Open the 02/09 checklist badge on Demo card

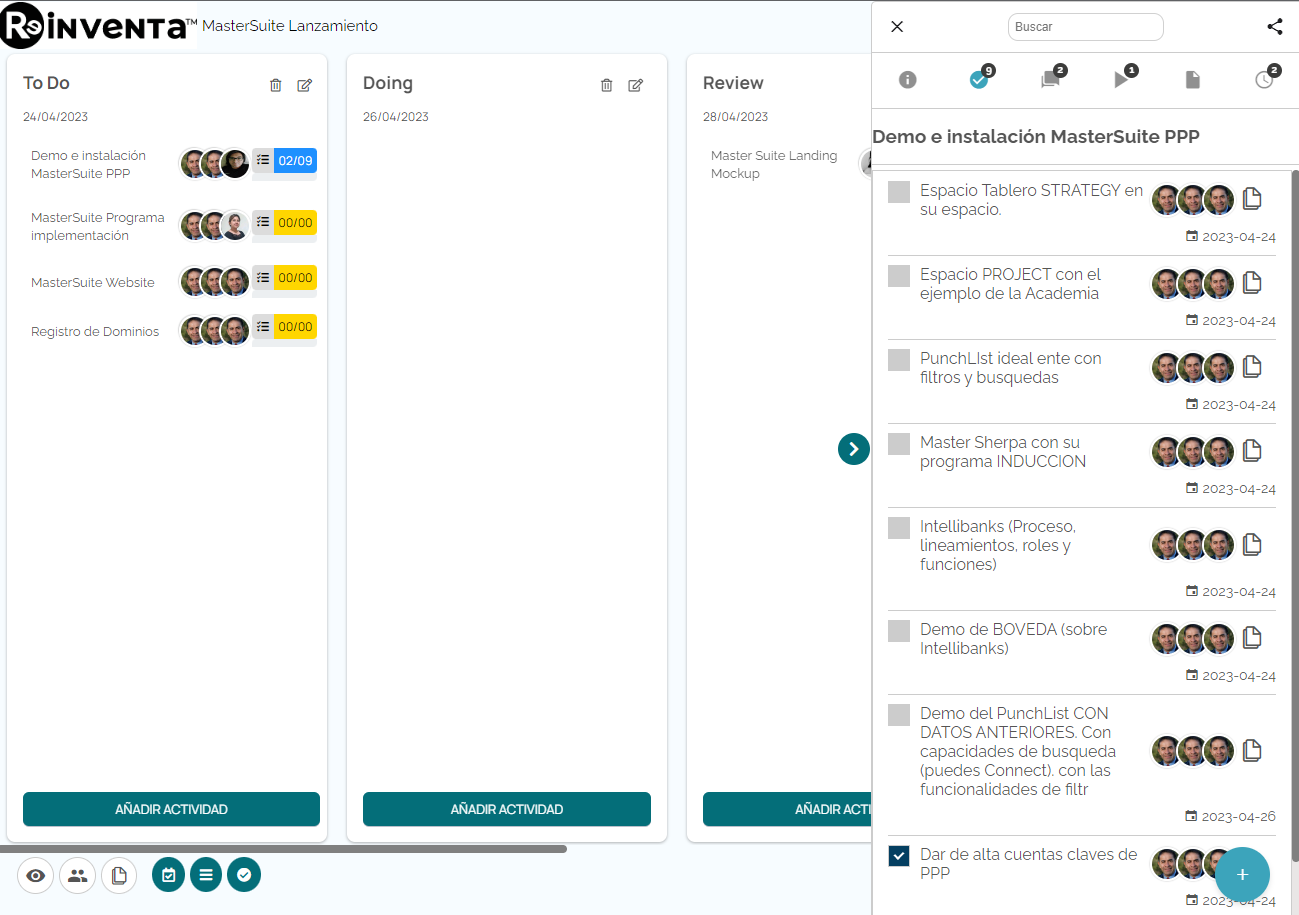click(x=285, y=161)
